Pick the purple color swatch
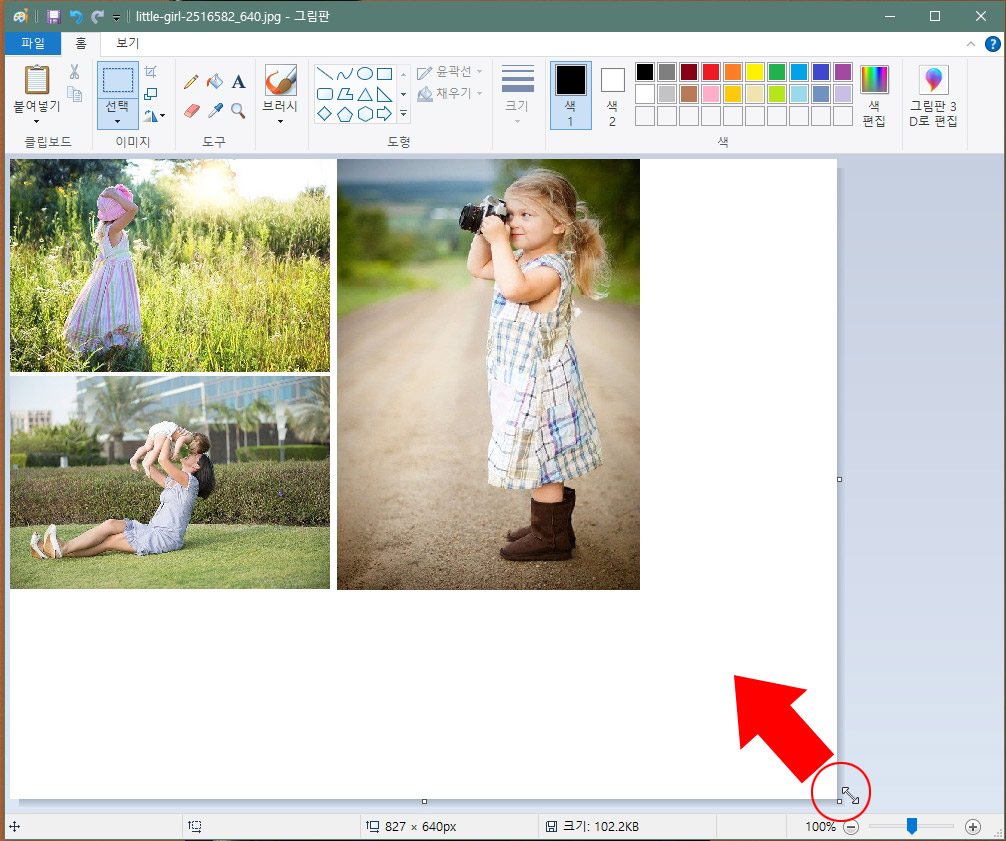Screen dimensions: 1006x841 pos(843,72)
